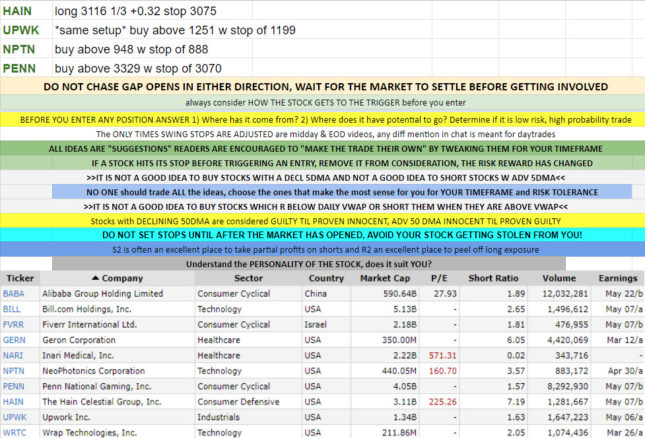The height and width of the screenshot is (438, 645).
Task: Click the sort arrow beside Company
Action: (95, 278)
